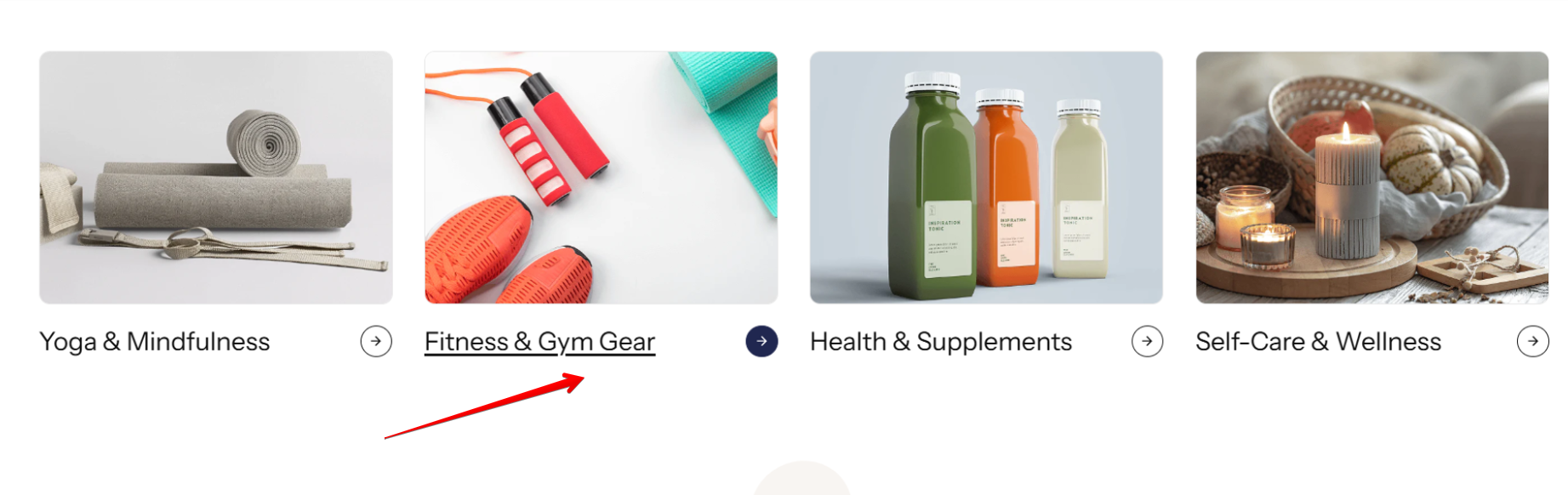Open the Self-Care & Wellness category link
This screenshot has width=1568, height=495.
click(1318, 341)
